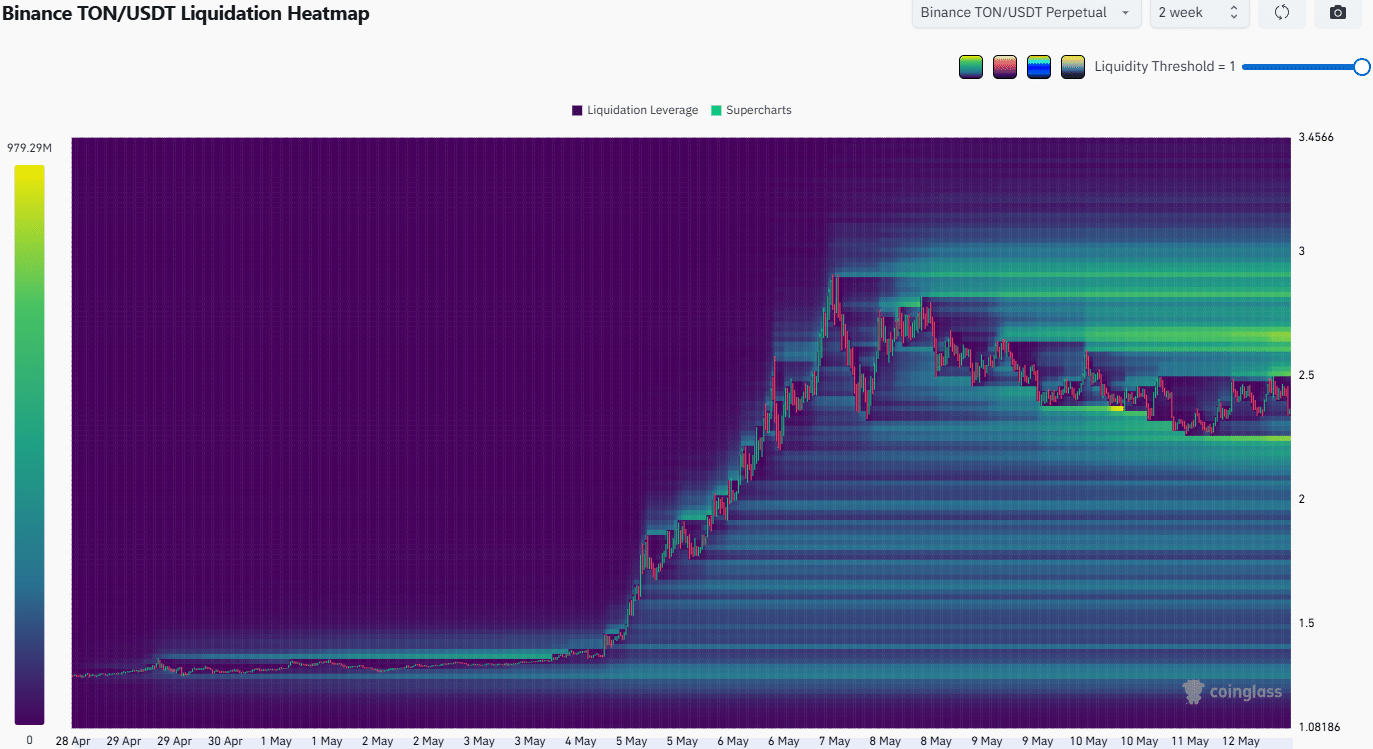Click the 2.5 price axis label
This screenshot has width=1373, height=749.
(1307, 375)
